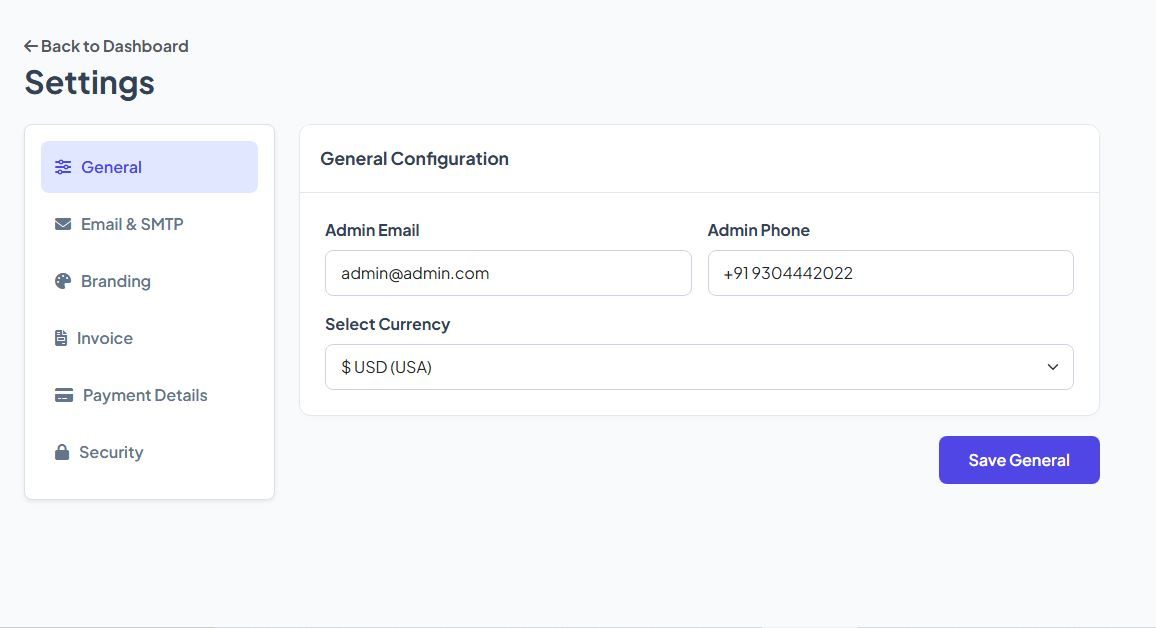1156x628 pixels.
Task: Click the Security lock icon
Action: coord(62,452)
